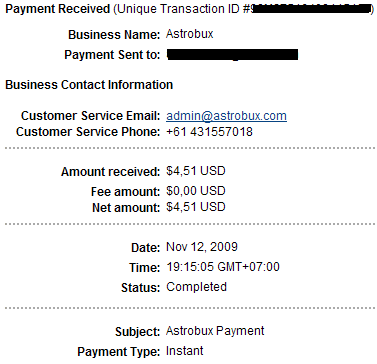
Task: Click the Instant payment type value
Action: tap(185, 351)
